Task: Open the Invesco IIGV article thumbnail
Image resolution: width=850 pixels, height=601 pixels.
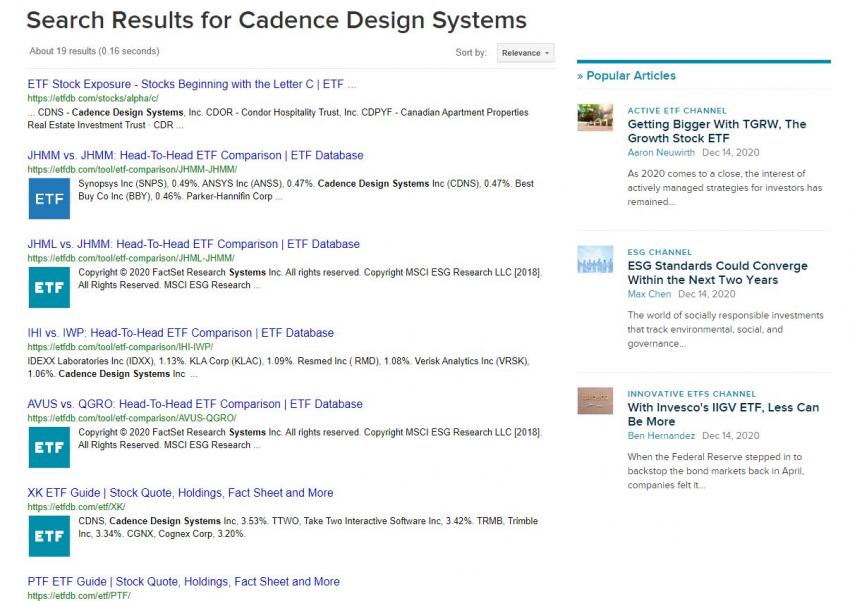Action: 595,400
